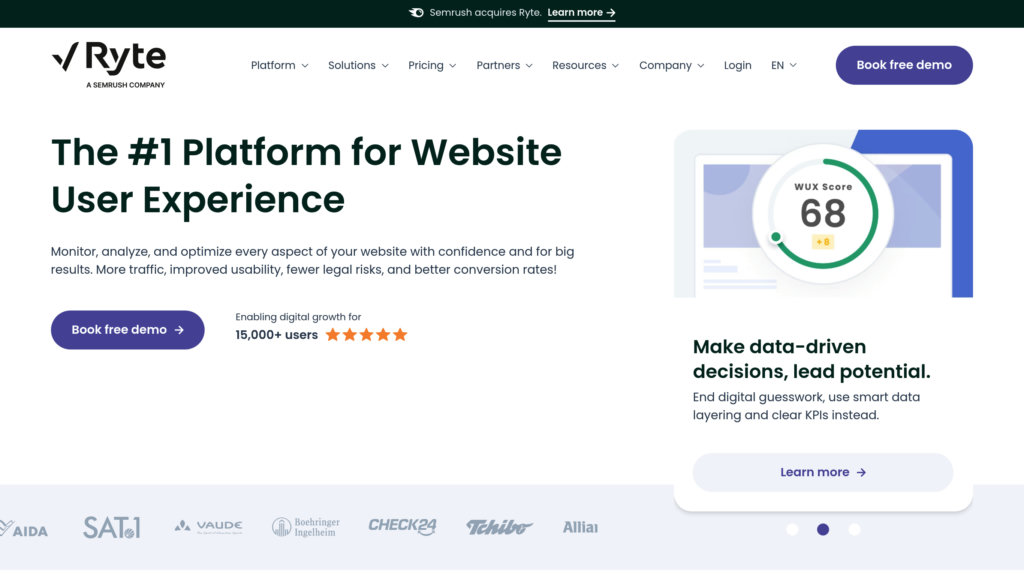Click the SAT.1 customer logo
Image resolution: width=1024 pixels, height=576 pixels.
click(112, 527)
